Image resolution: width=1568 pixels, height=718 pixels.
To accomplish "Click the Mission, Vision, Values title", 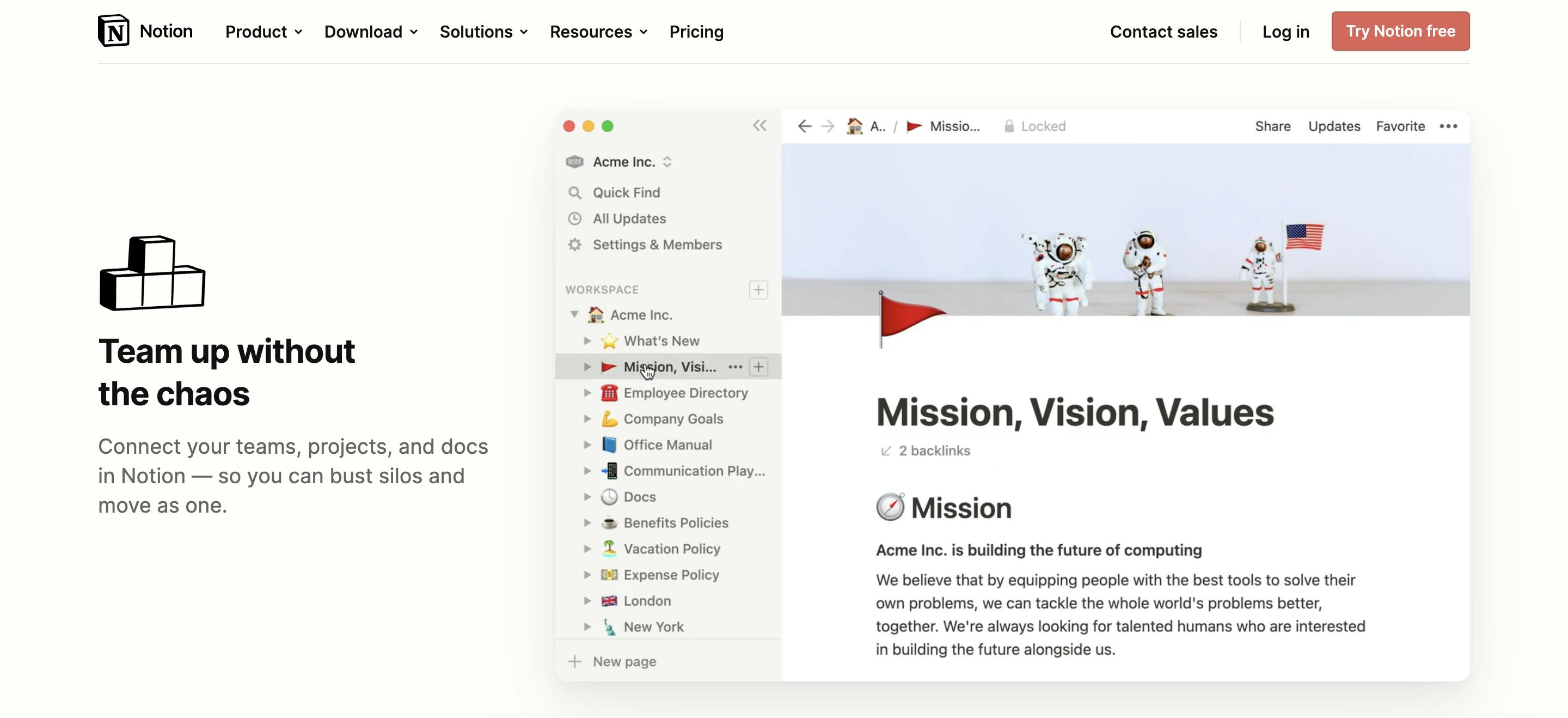I will [1074, 412].
